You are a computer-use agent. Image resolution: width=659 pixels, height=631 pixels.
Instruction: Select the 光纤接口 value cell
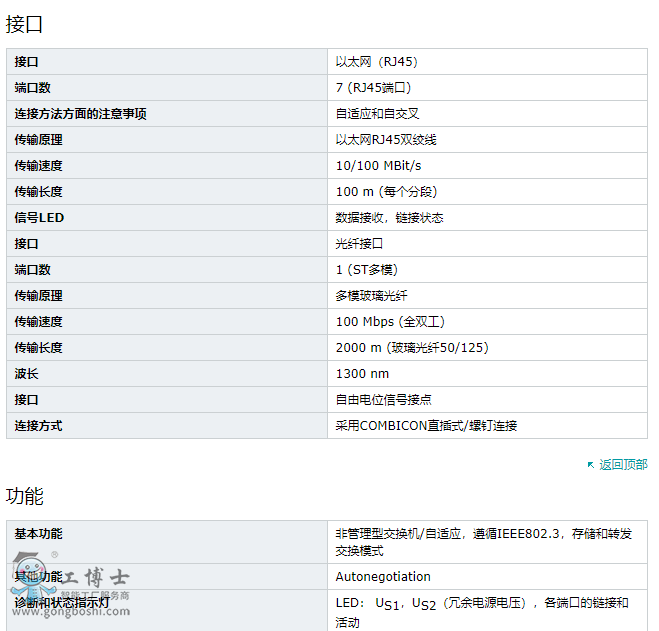[359, 244]
